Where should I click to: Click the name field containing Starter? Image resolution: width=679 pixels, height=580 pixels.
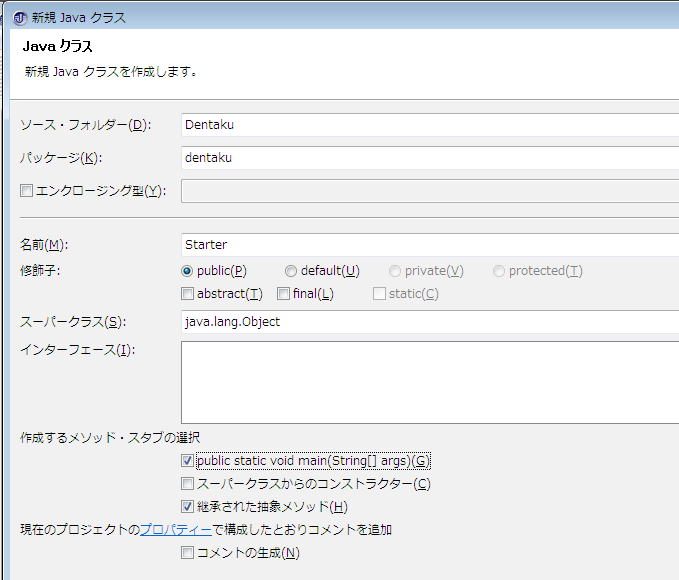tap(430, 244)
